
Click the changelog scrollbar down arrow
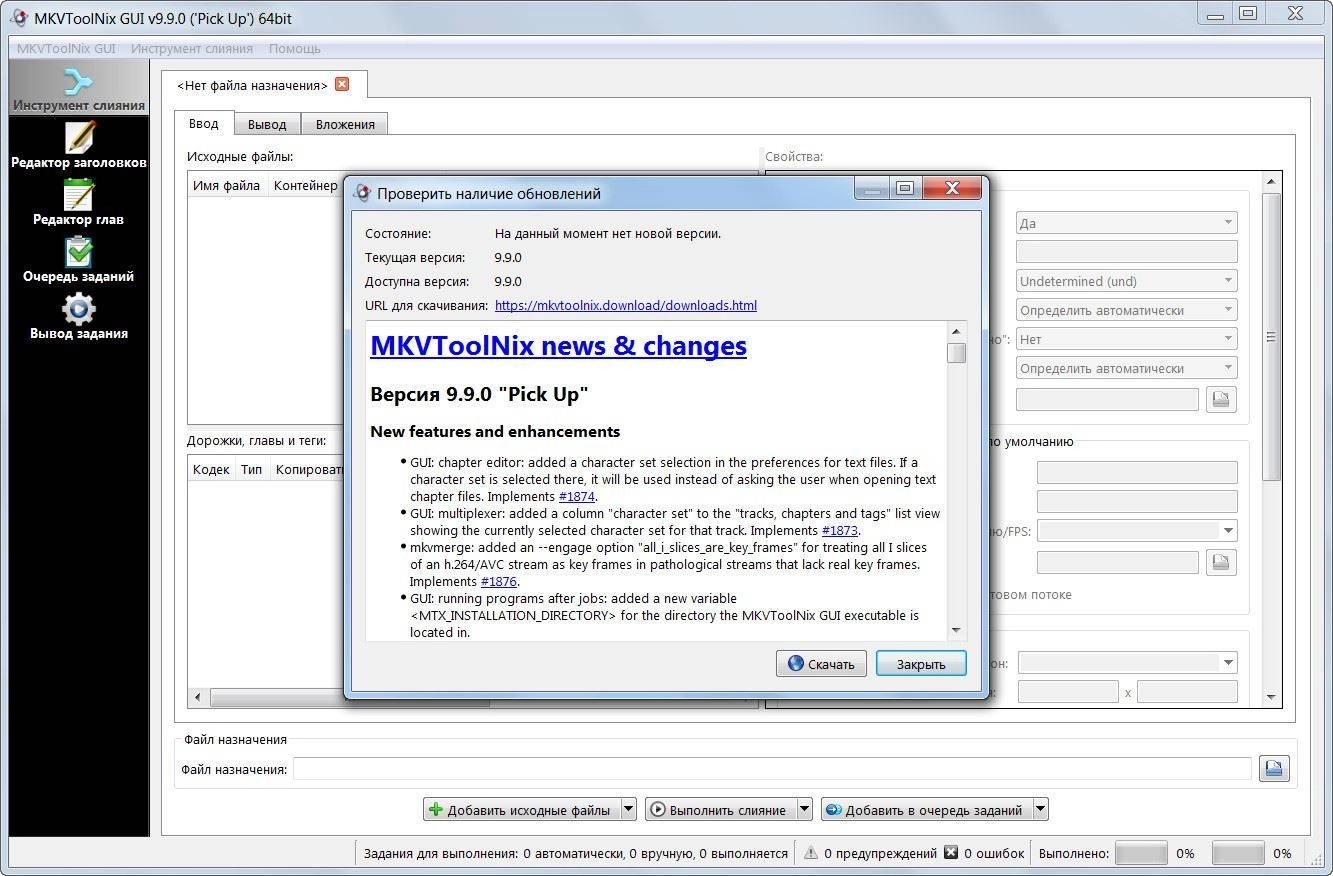pos(956,630)
